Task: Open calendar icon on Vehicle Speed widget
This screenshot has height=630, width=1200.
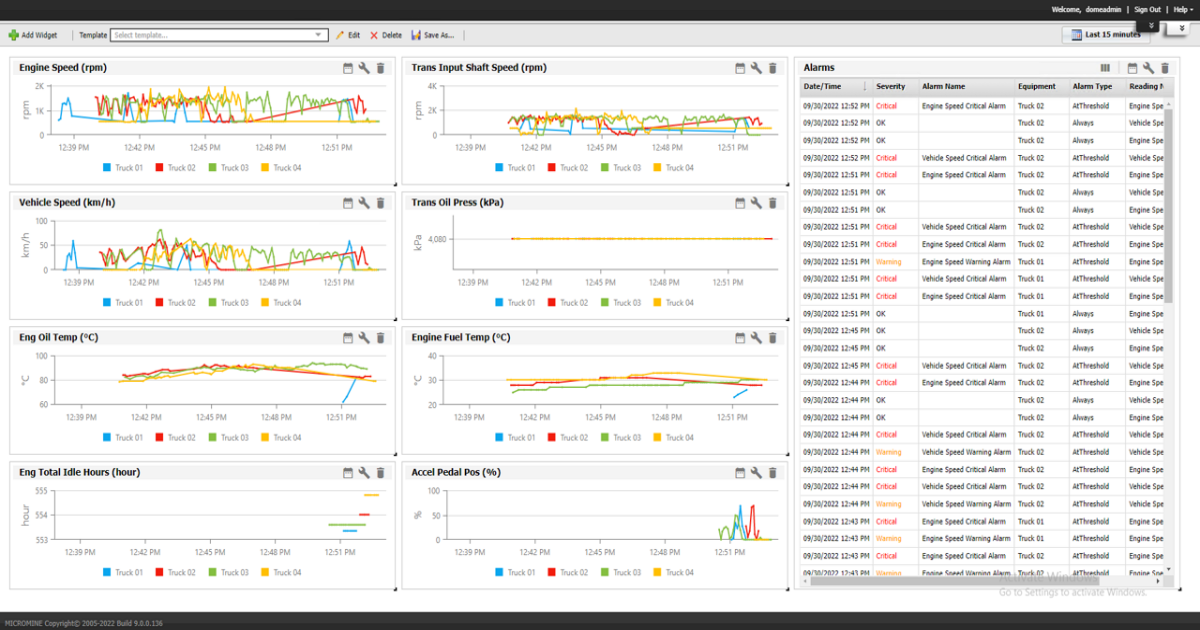Action: coord(348,203)
